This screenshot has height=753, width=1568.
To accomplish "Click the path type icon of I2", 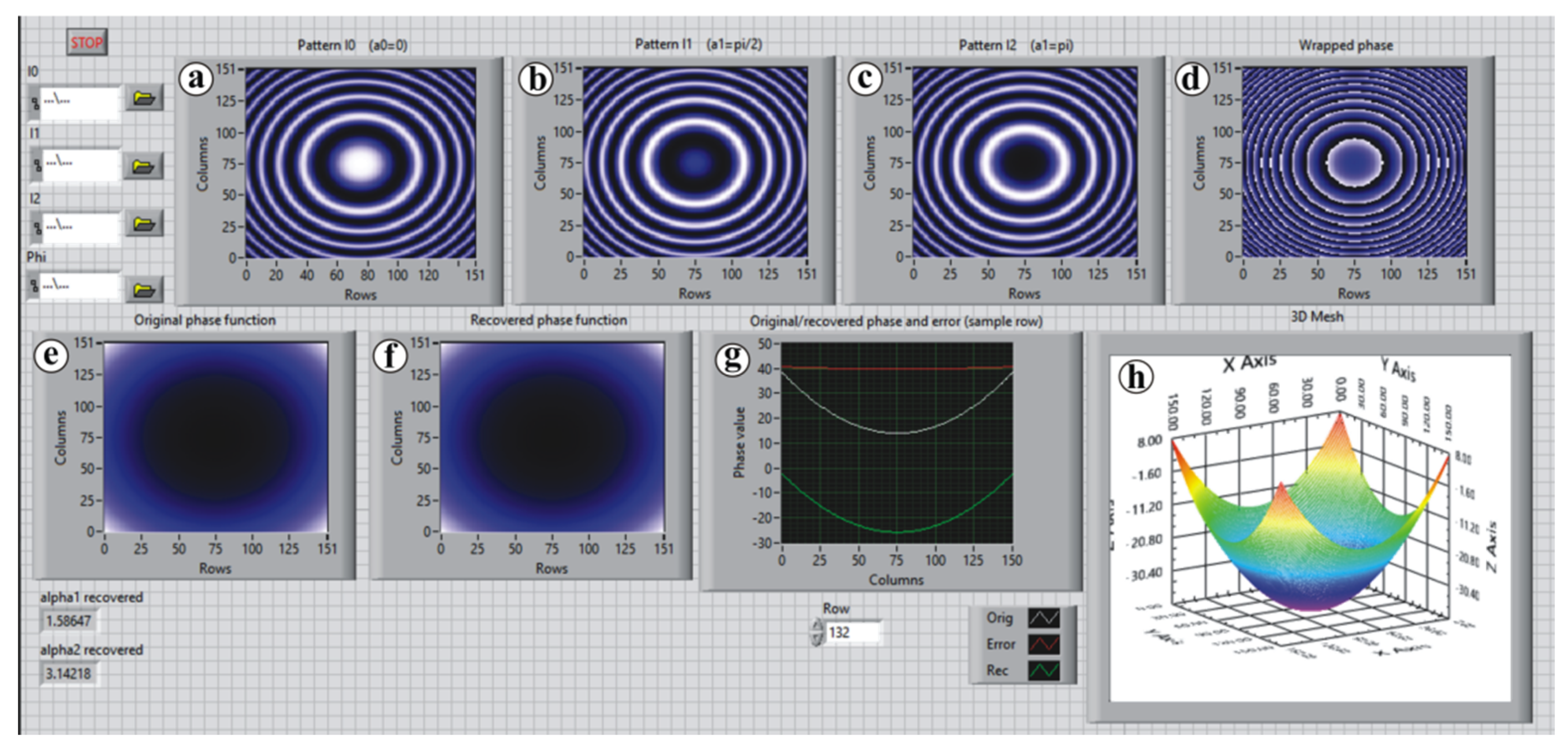I will [37, 228].
